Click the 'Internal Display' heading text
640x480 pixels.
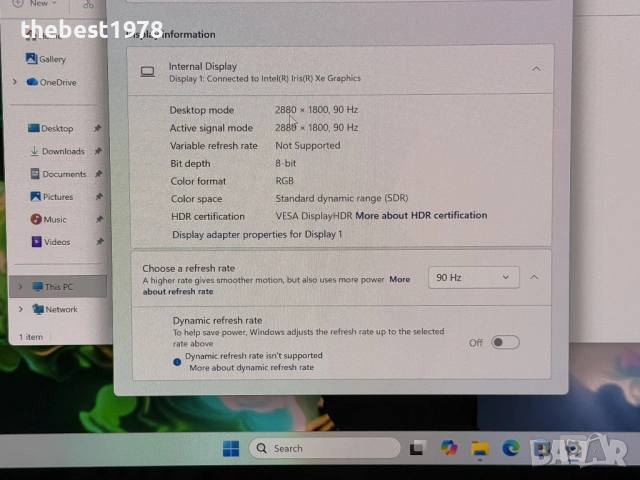pos(203,66)
